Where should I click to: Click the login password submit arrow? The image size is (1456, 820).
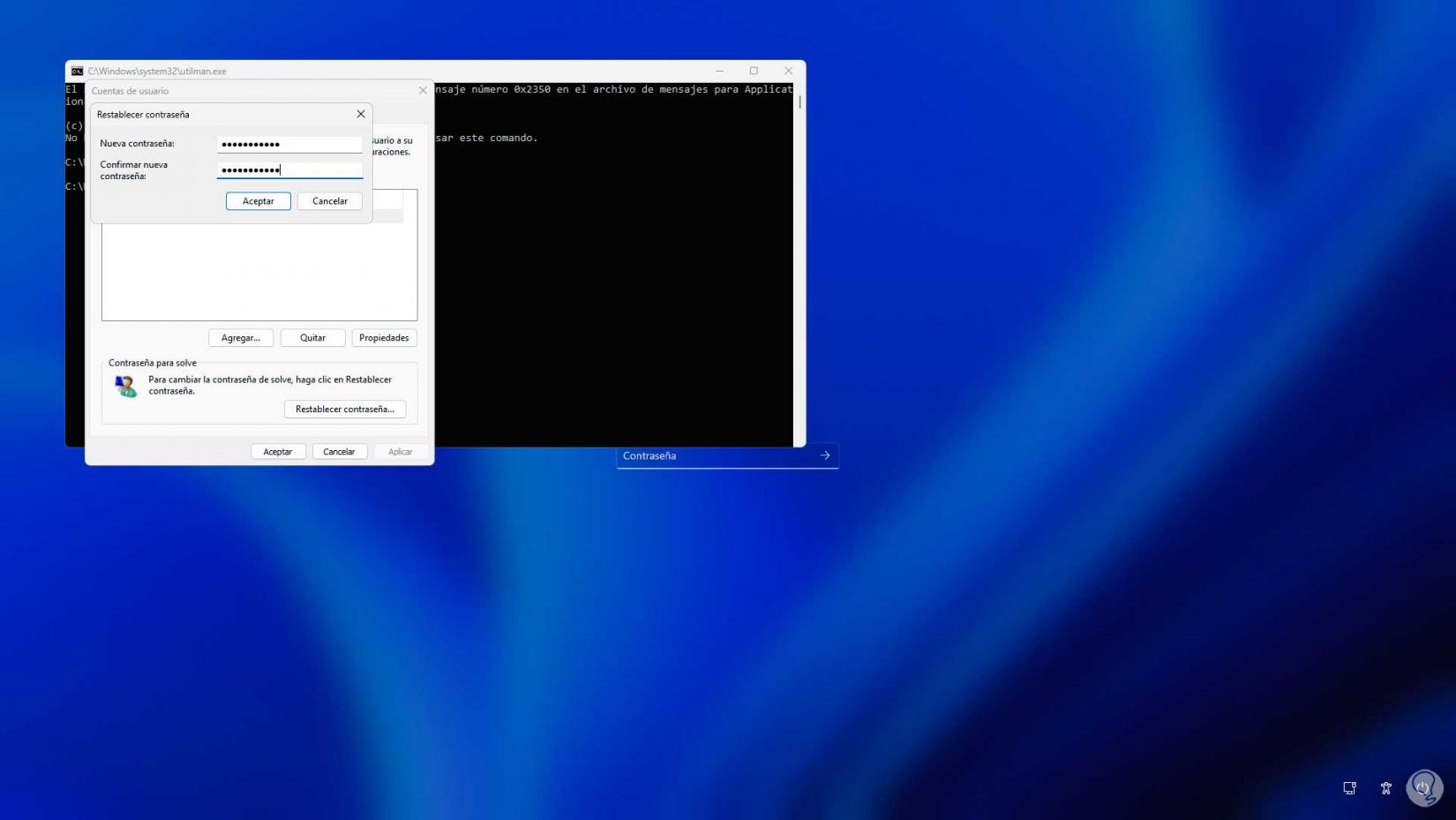click(x=825, y=455)
